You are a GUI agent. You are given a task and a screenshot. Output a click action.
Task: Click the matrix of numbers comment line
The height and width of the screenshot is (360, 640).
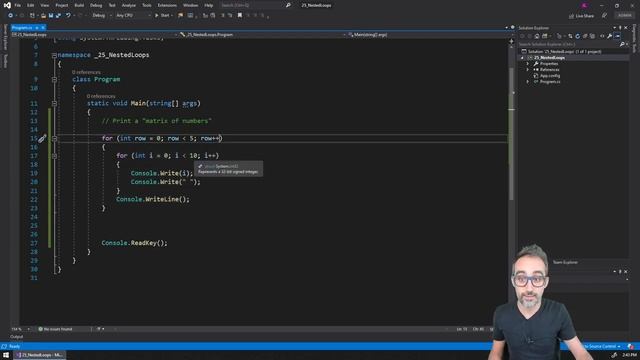coord(156,121)
